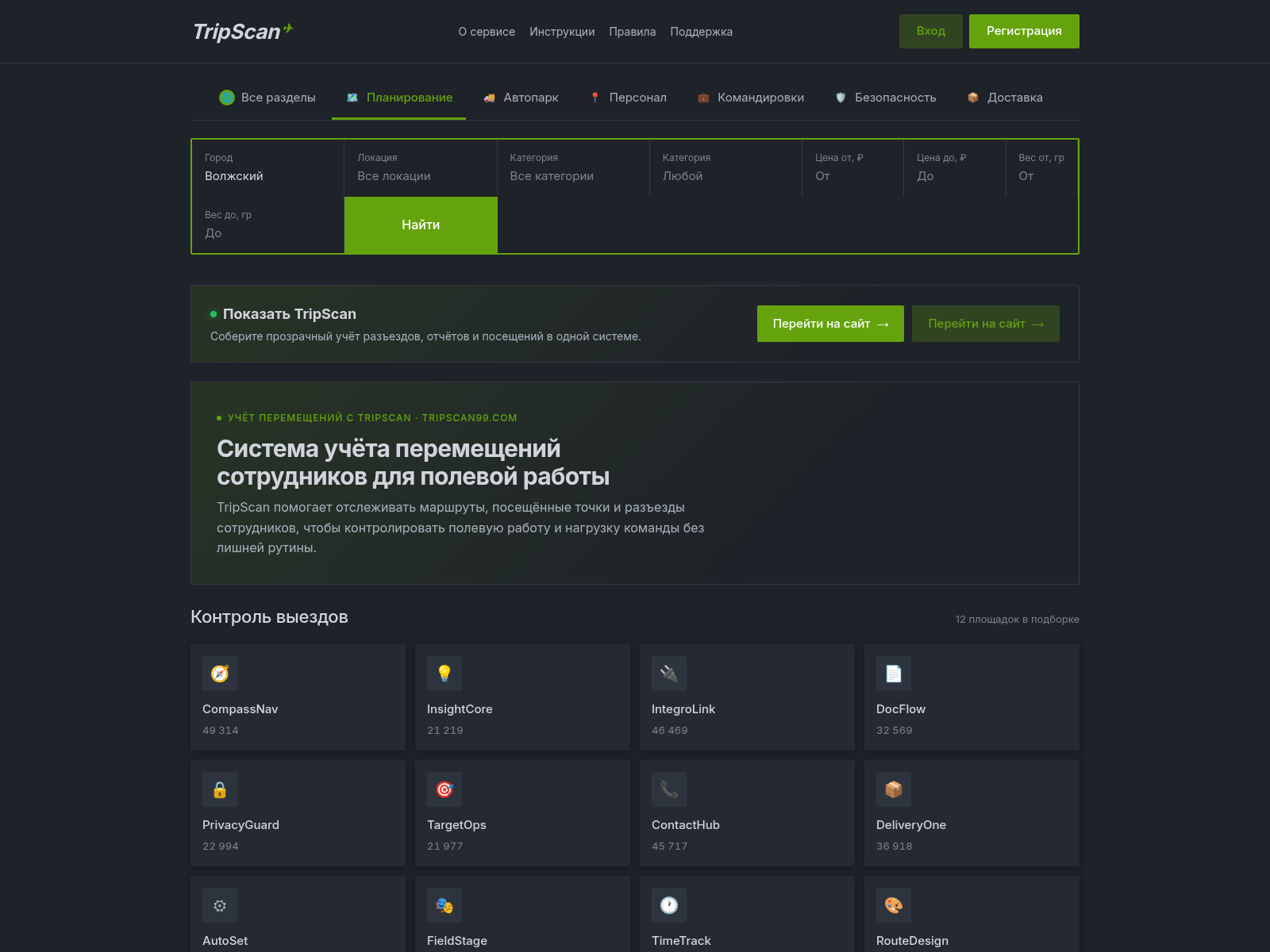
Task: Click the CompassNav compass icon
Action: tap(220, 674)
